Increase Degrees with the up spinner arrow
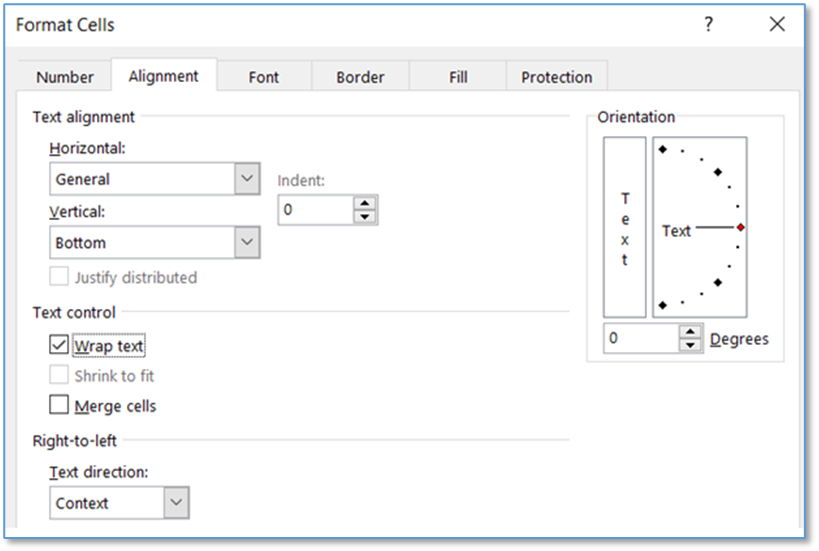 click(691, 332)
